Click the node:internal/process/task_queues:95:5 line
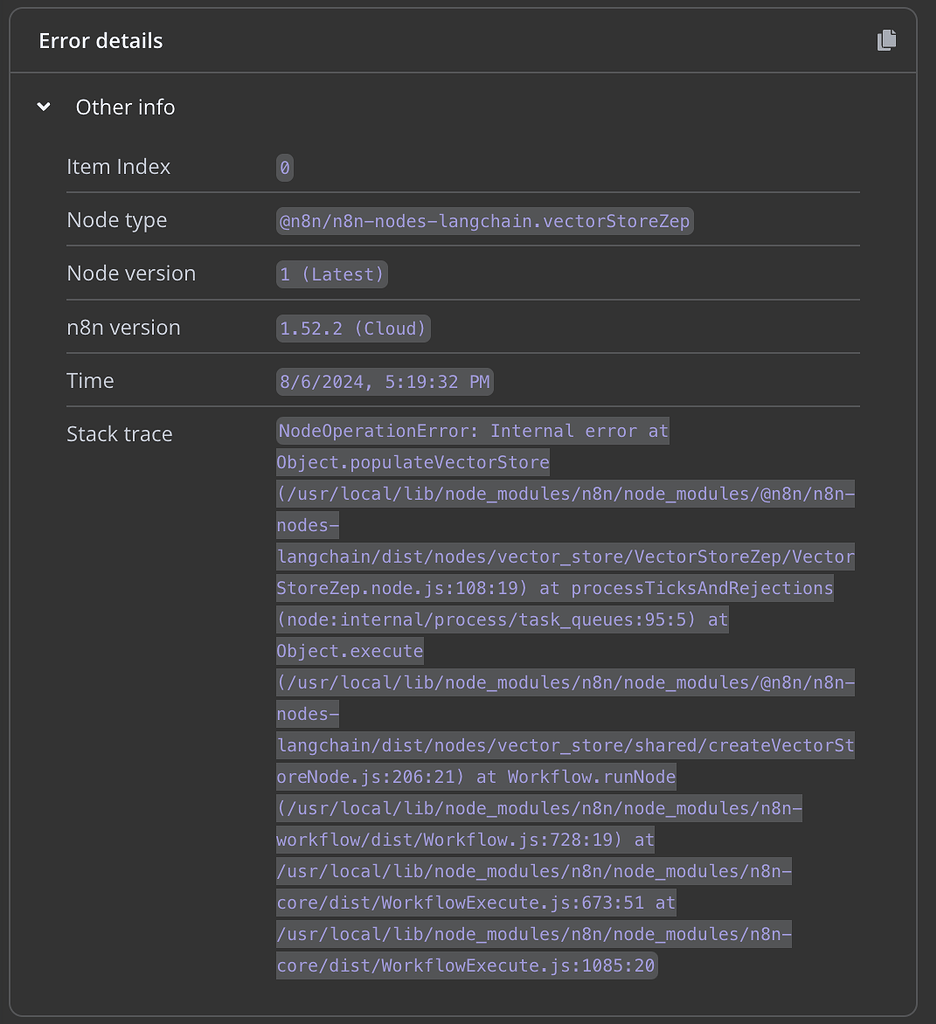The height and width of the screenshot is (1024, 936). [502, 620]
